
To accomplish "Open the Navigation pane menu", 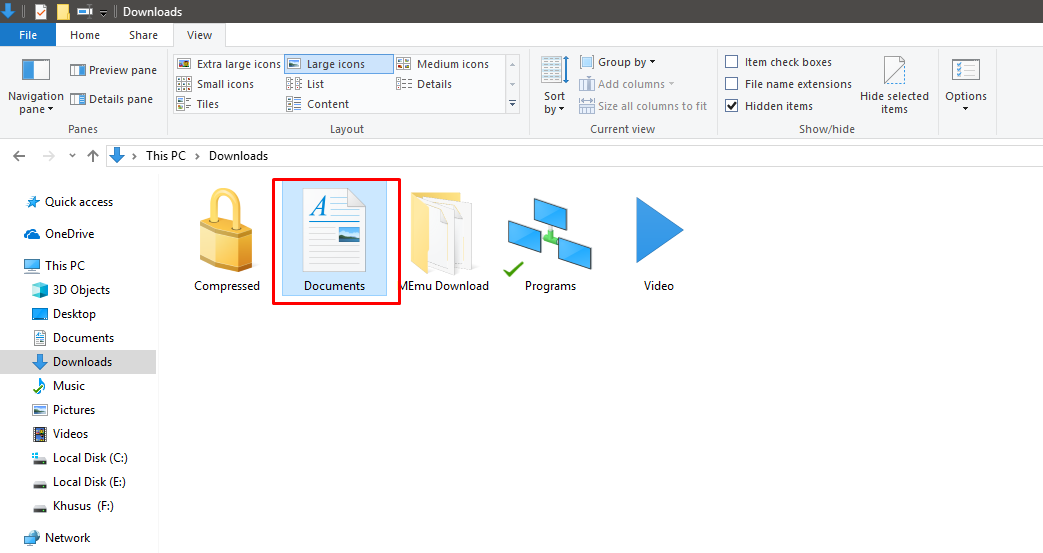I will click(35, 87).
